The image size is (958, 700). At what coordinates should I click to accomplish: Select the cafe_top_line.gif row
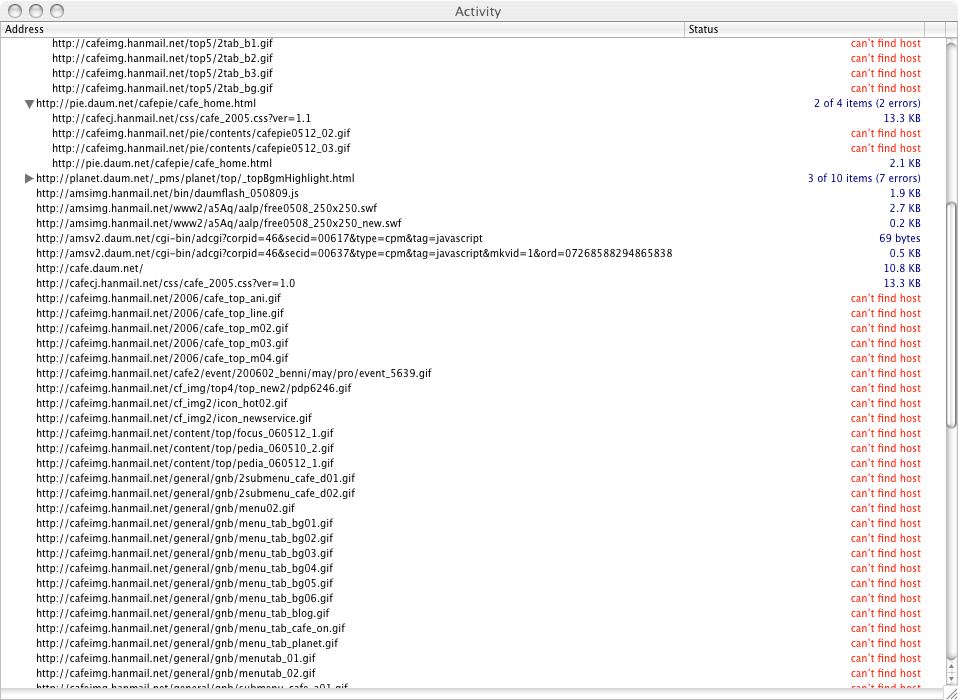[473, 313]
